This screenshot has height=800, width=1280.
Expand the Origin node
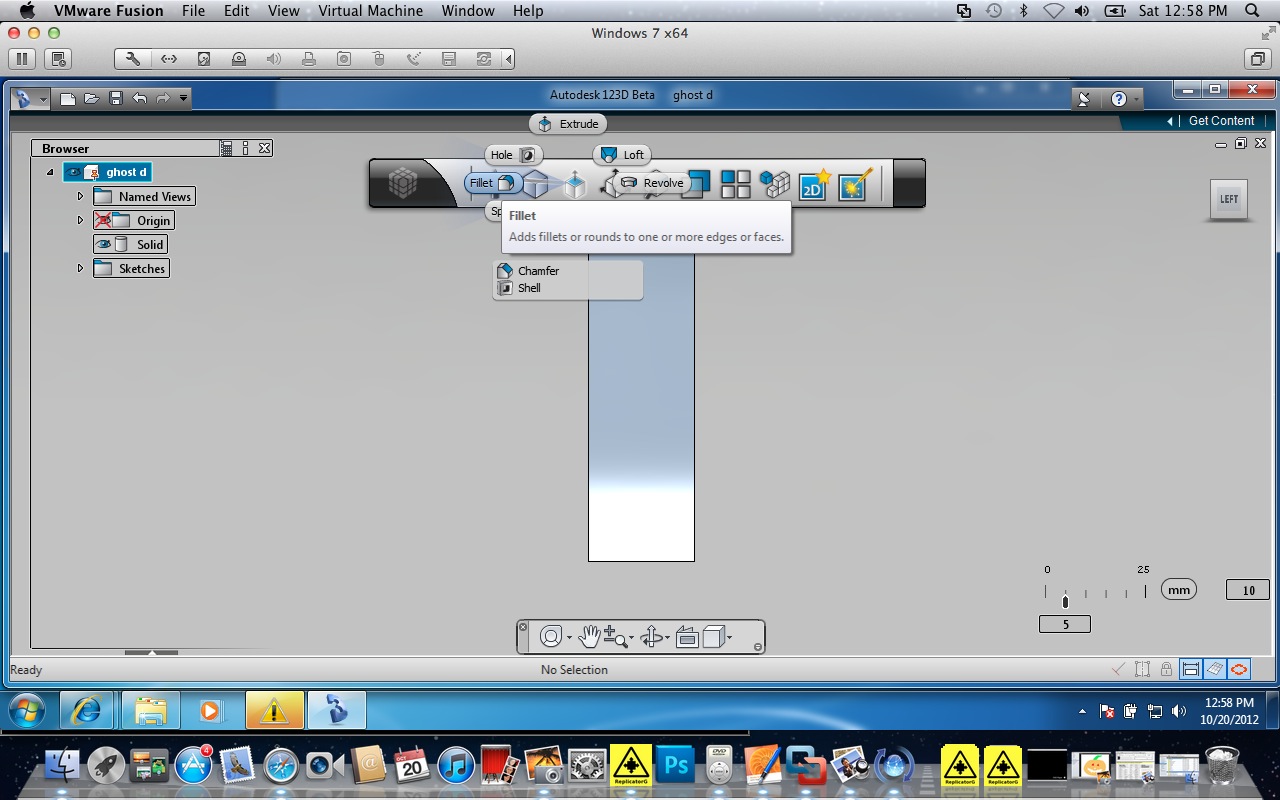coord(80,220)
